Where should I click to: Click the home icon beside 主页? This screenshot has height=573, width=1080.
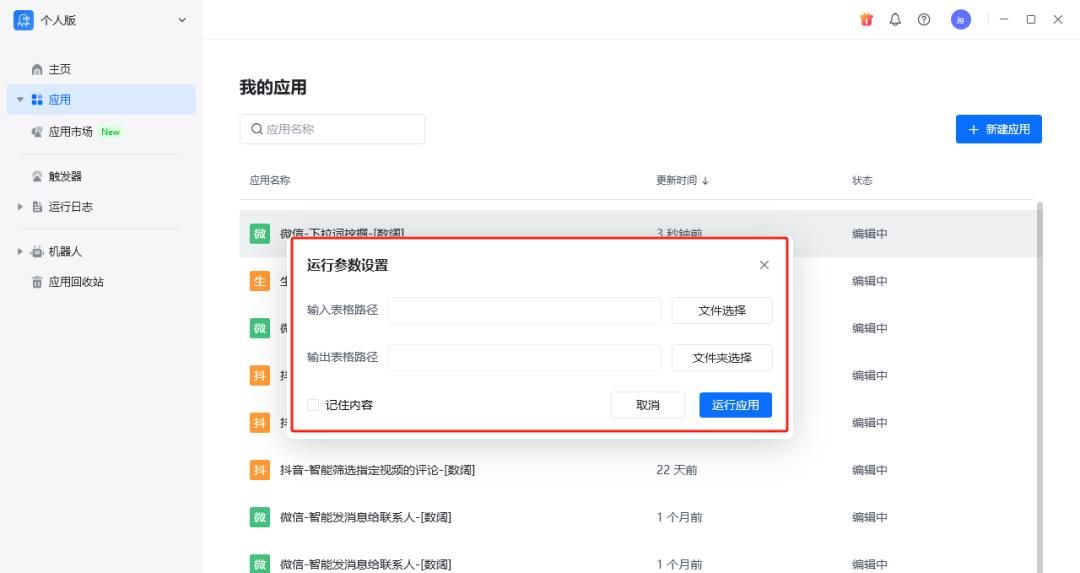coord(37,70)
